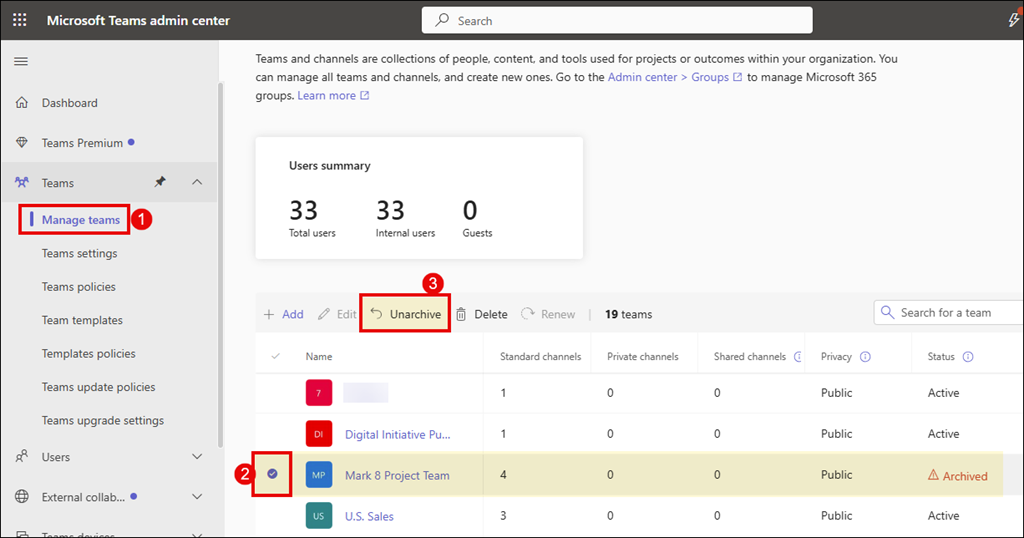1024x538 pixels.
Task: Click the Renew circular arrow icon
Action: (528, 314)
